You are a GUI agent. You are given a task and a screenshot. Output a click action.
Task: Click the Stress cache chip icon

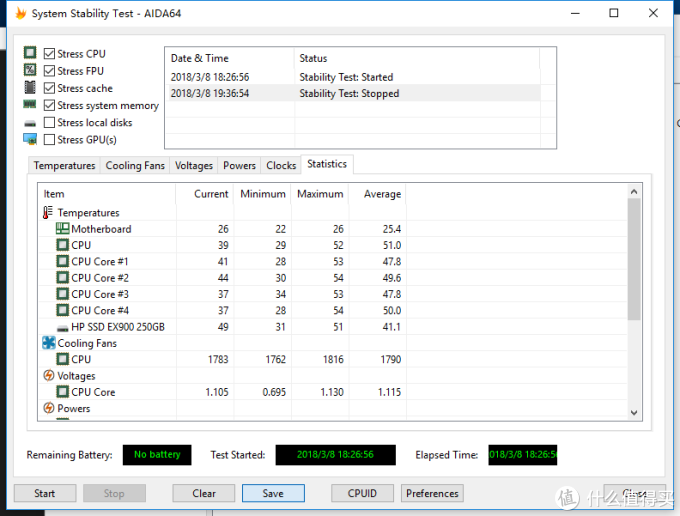click(x=29, y=87)
